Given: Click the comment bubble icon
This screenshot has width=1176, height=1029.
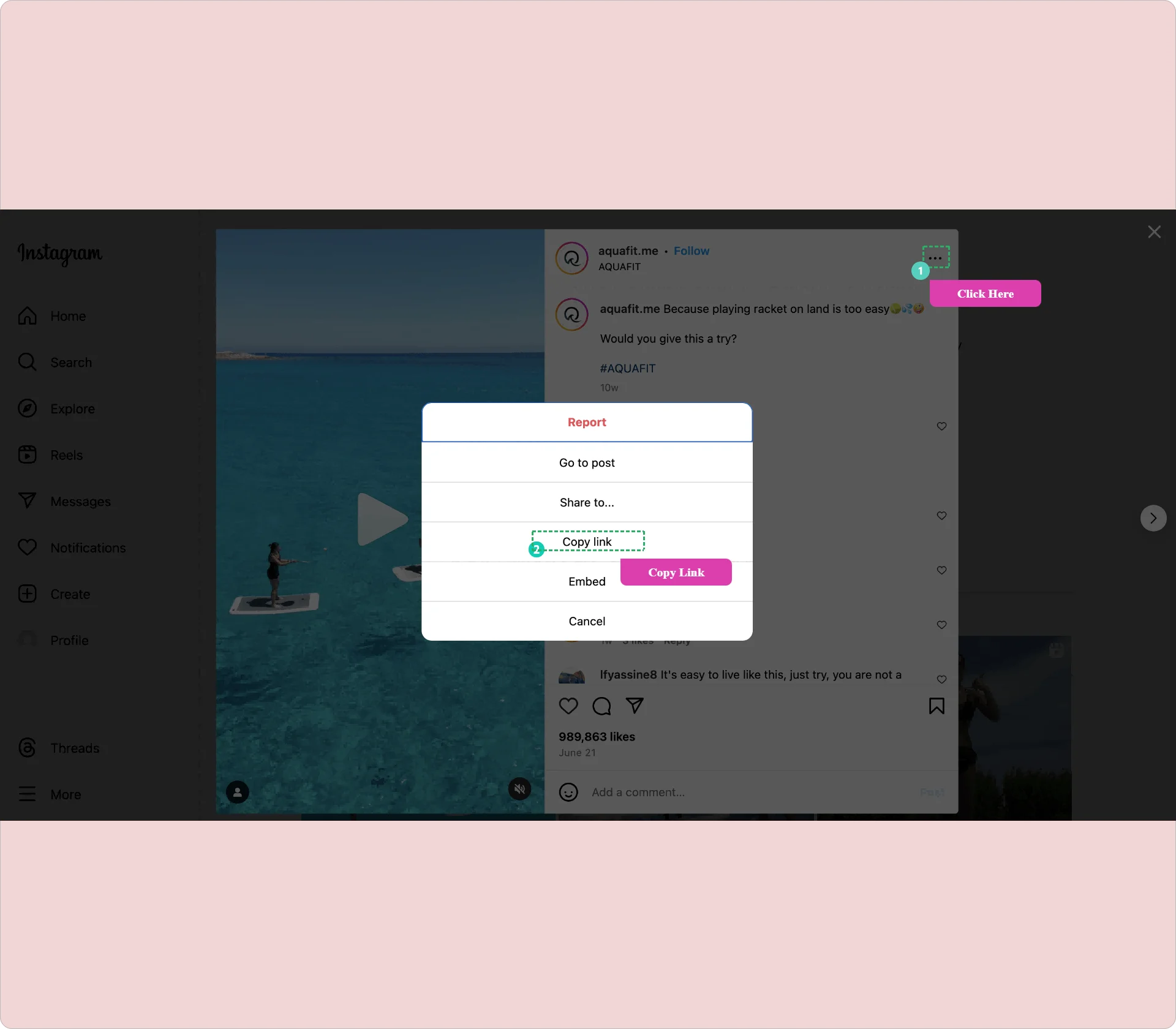Looking at the screenshot, I should tap(601, 705).
